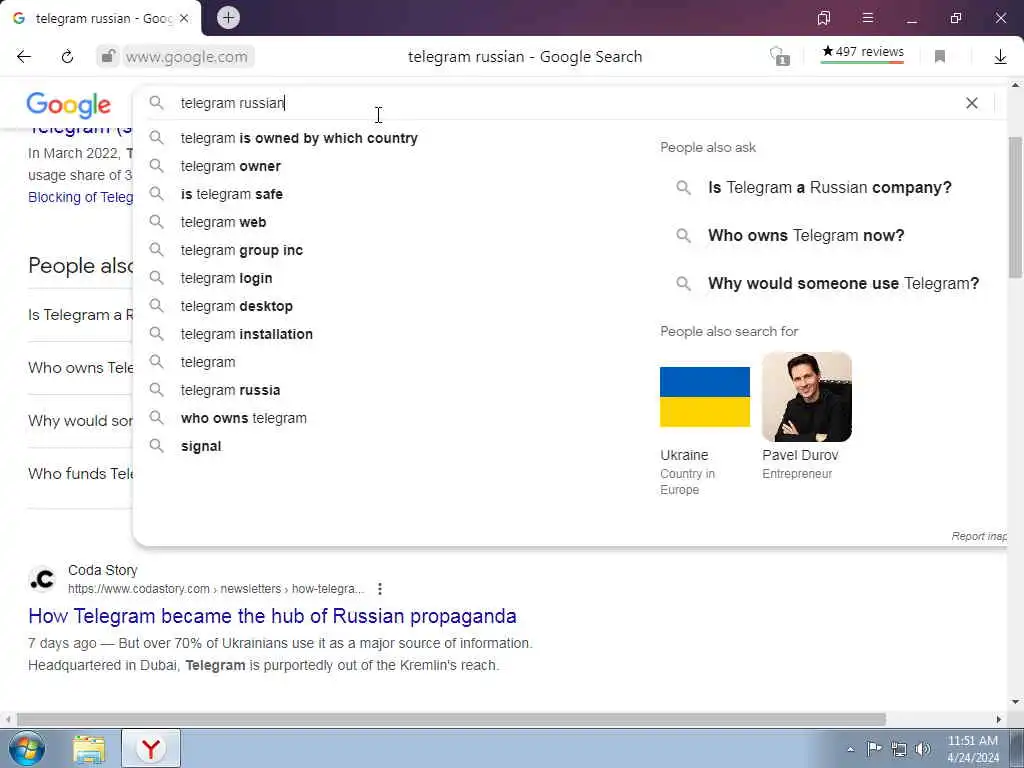This screenshot has height=768, width=1024.
Task: Click magnifier icon beside telegram web suggestion
Action: [x=156, y=222]
